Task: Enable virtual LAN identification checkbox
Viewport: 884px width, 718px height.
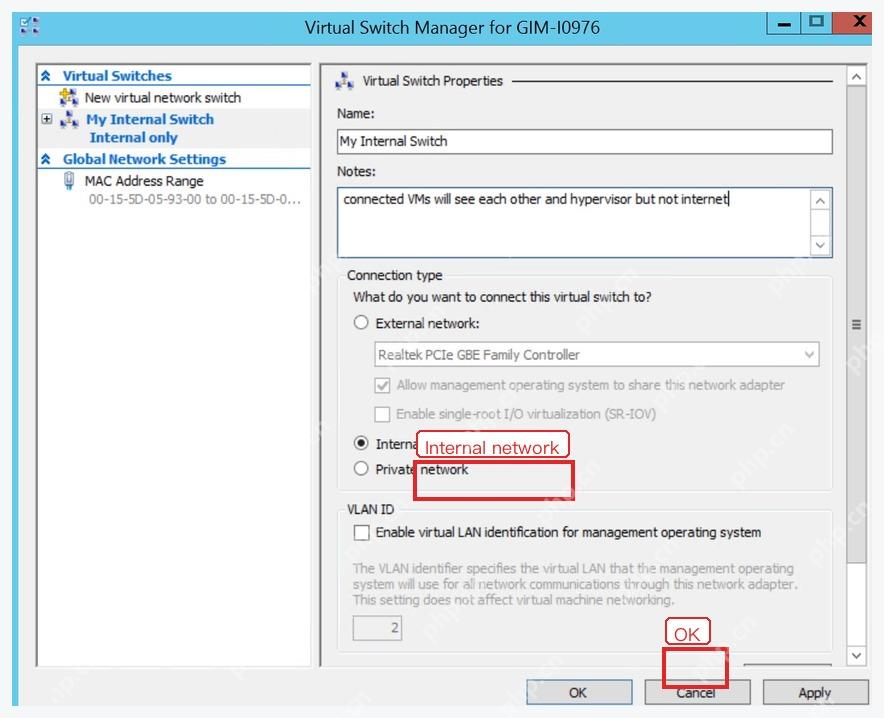Action: [x=361, y=533]
